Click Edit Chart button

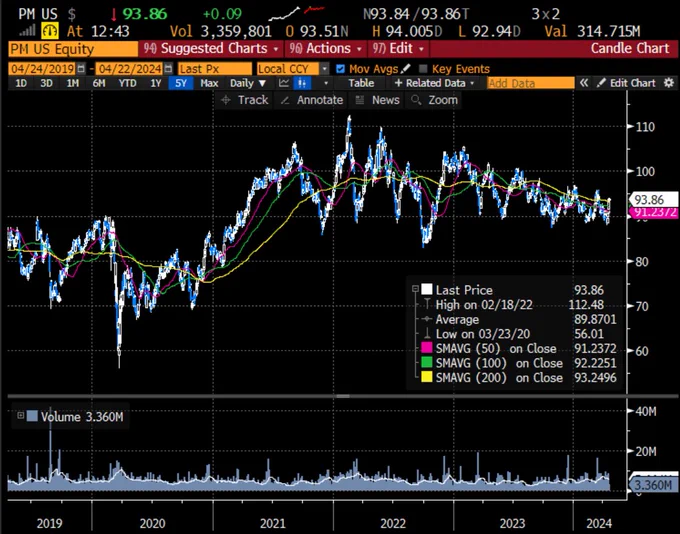coord(626,83)
